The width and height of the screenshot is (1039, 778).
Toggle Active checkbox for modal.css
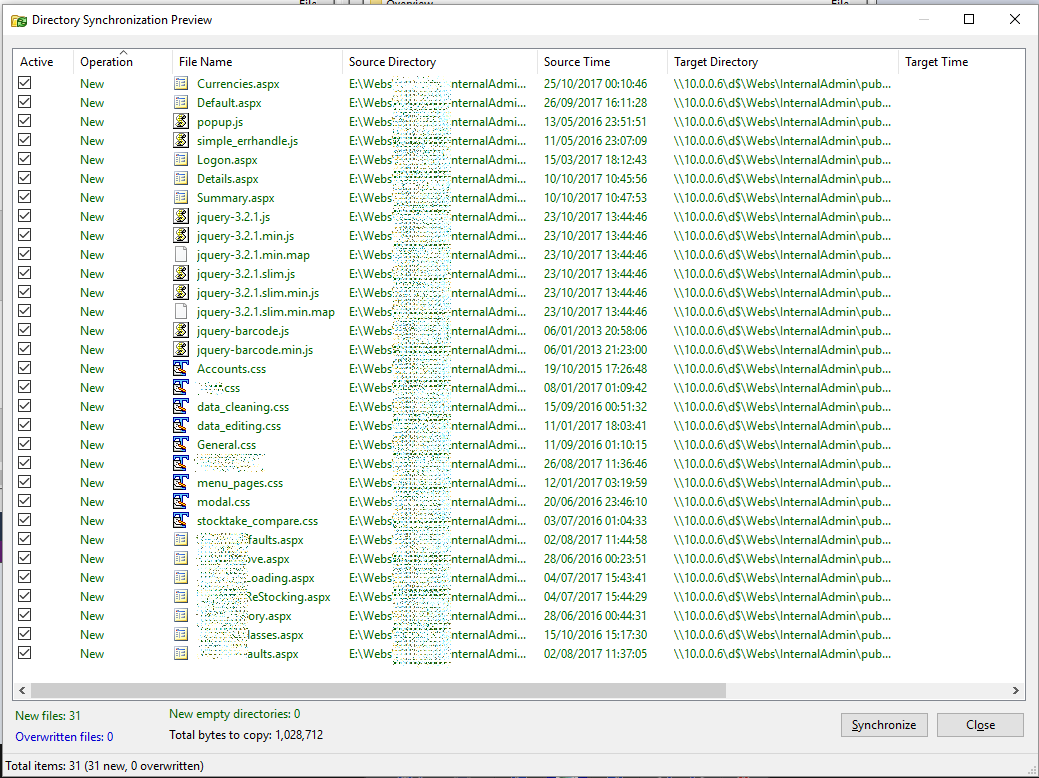point(25,501)
